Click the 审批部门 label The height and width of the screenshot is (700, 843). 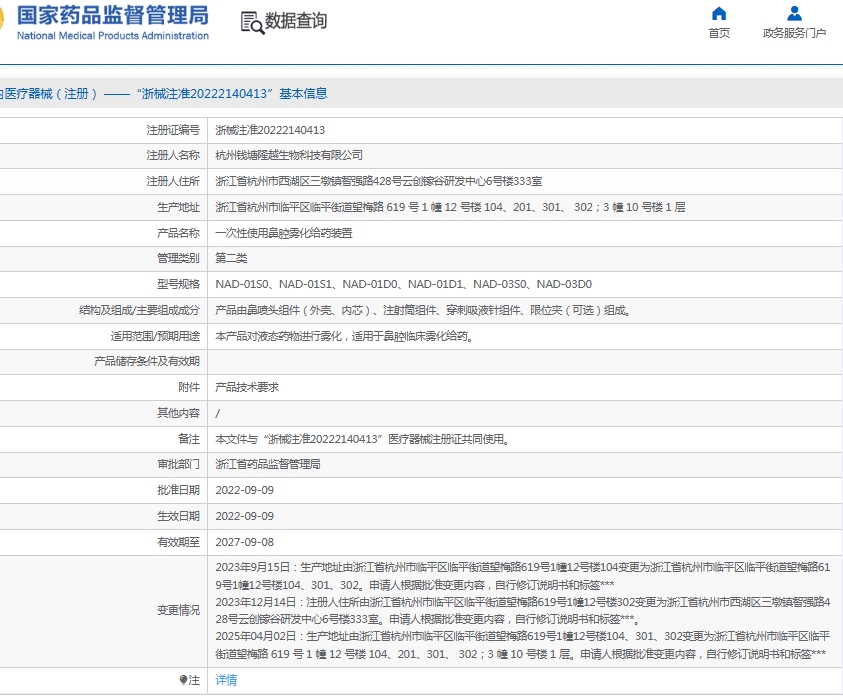coord(178,464)
